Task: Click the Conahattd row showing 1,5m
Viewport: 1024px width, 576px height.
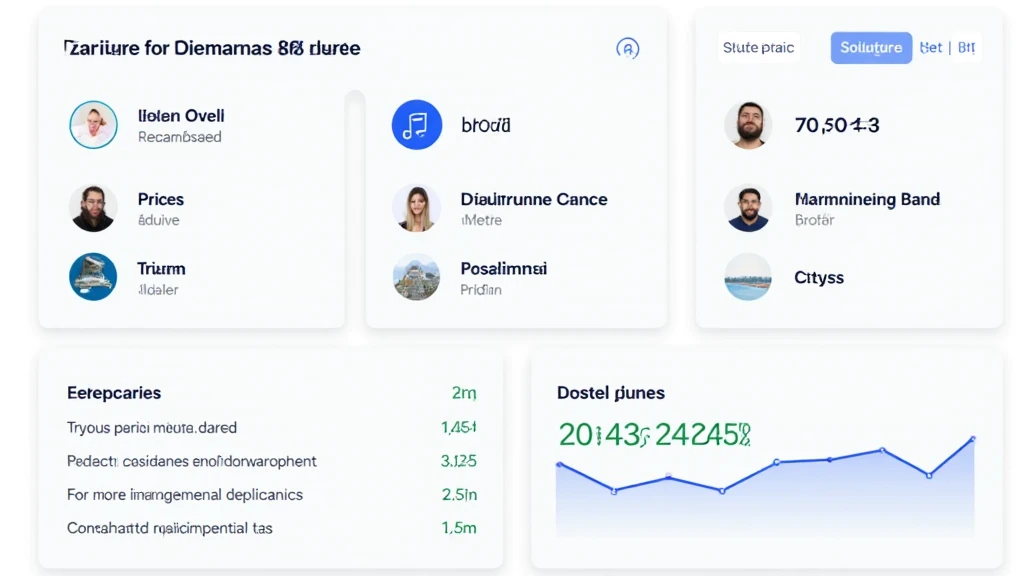Action: pos(170,528)
